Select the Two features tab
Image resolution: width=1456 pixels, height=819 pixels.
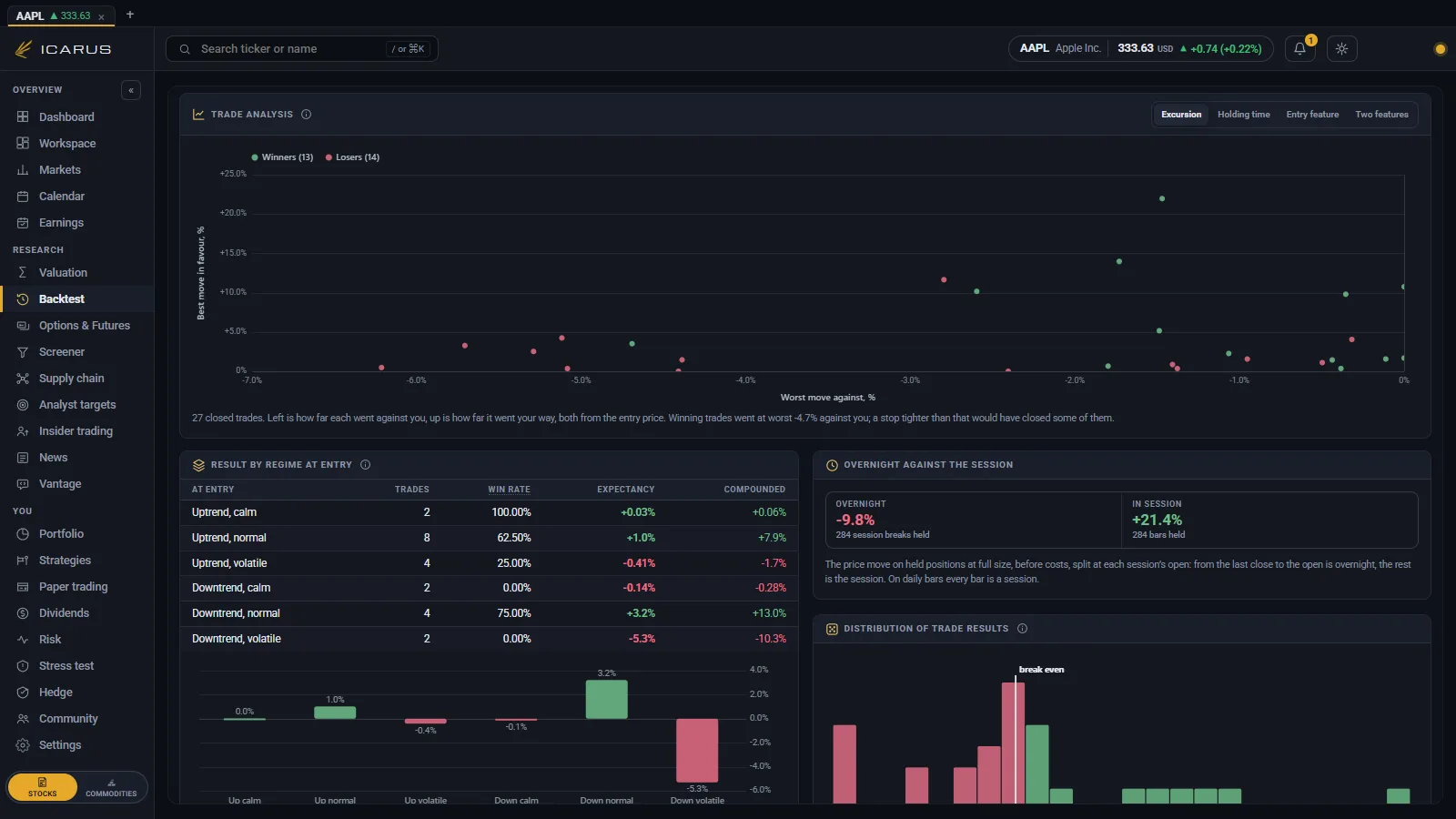point(1381,115)
